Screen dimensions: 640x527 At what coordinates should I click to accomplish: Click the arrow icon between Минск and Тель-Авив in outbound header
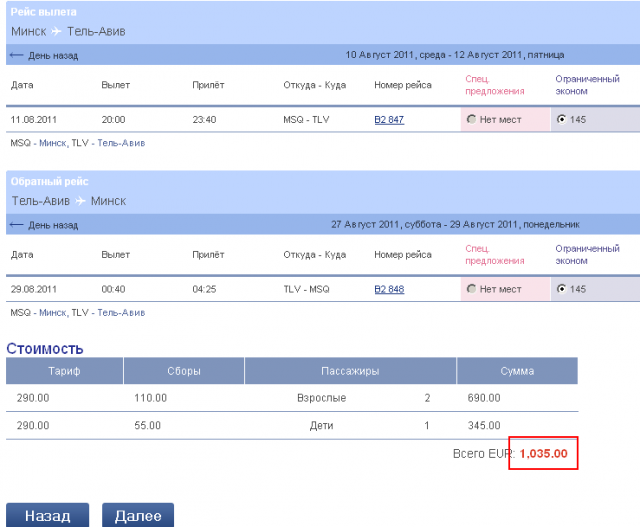click(x=58, y=32)
